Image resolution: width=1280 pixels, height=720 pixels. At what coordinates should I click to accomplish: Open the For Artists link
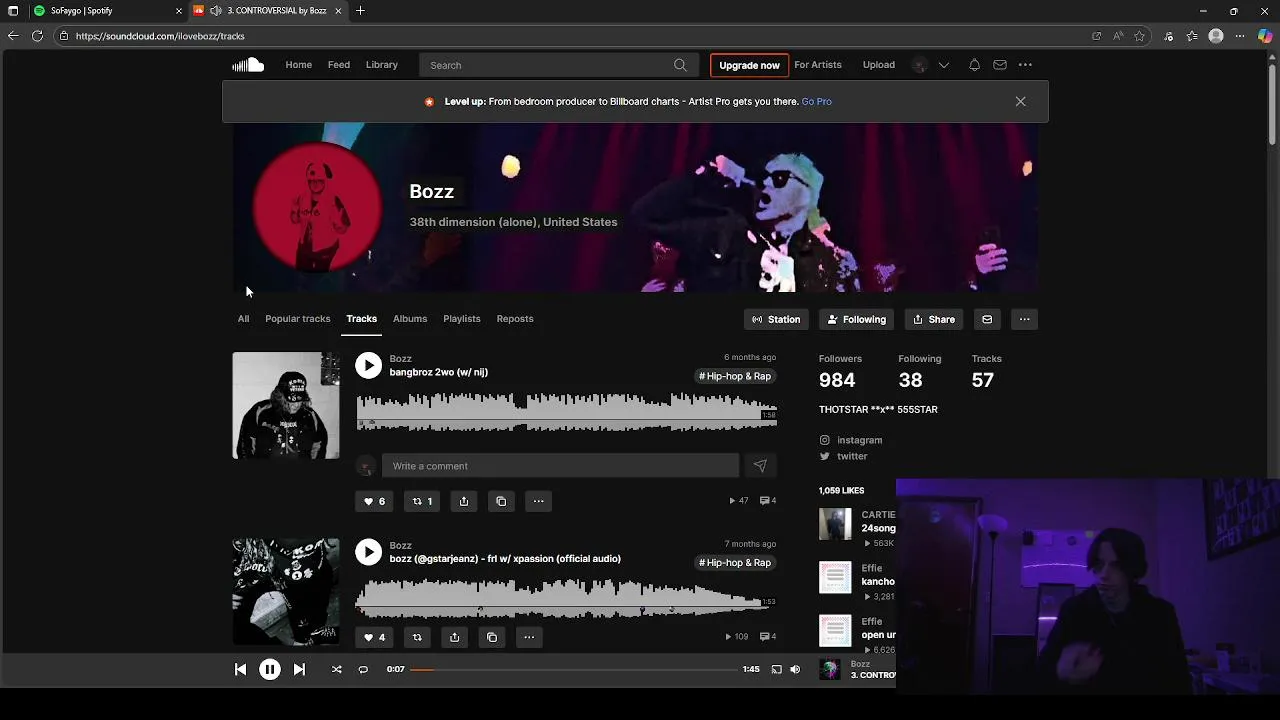818,65
